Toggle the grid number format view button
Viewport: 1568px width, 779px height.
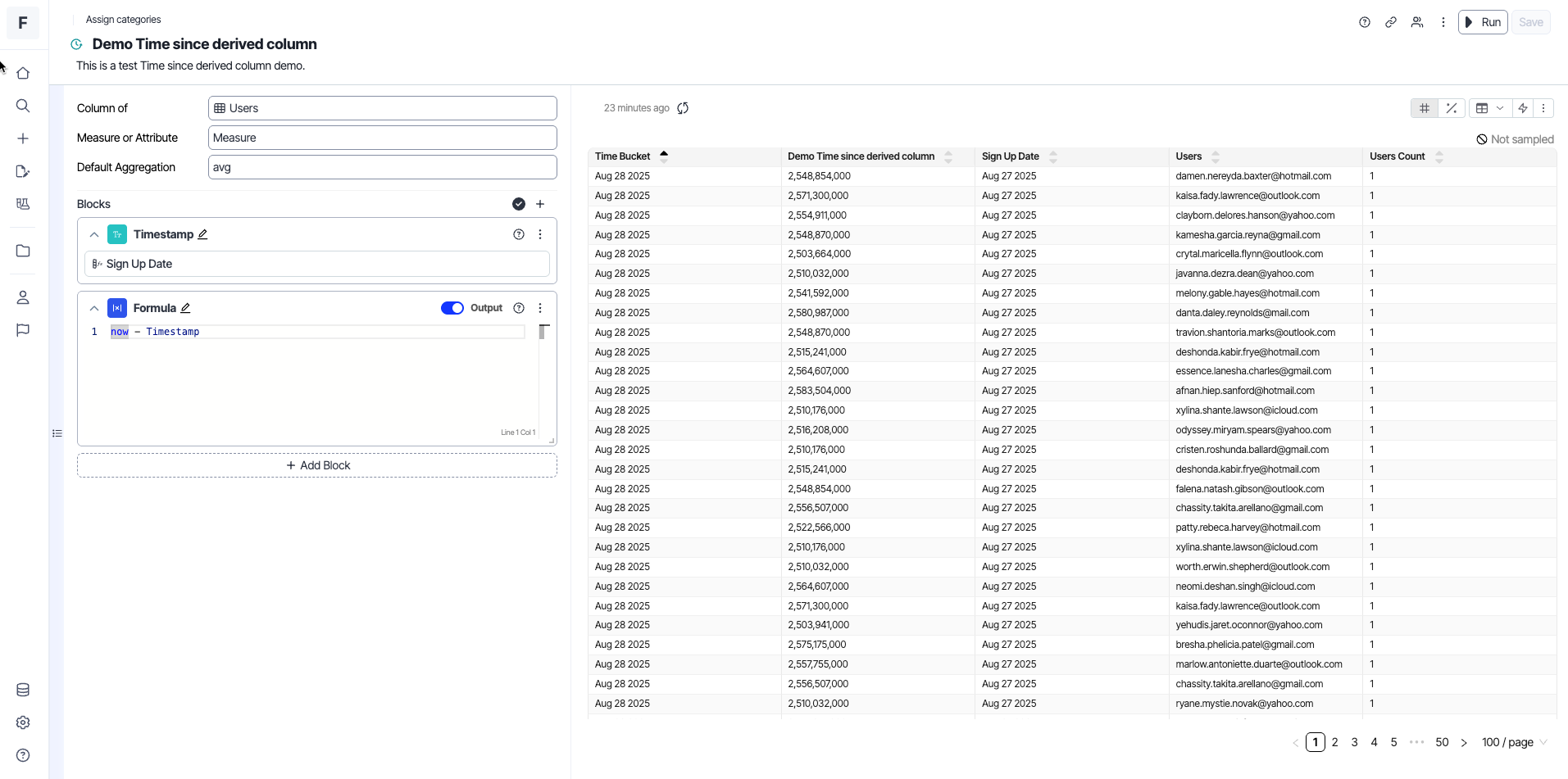[1425, 108]
